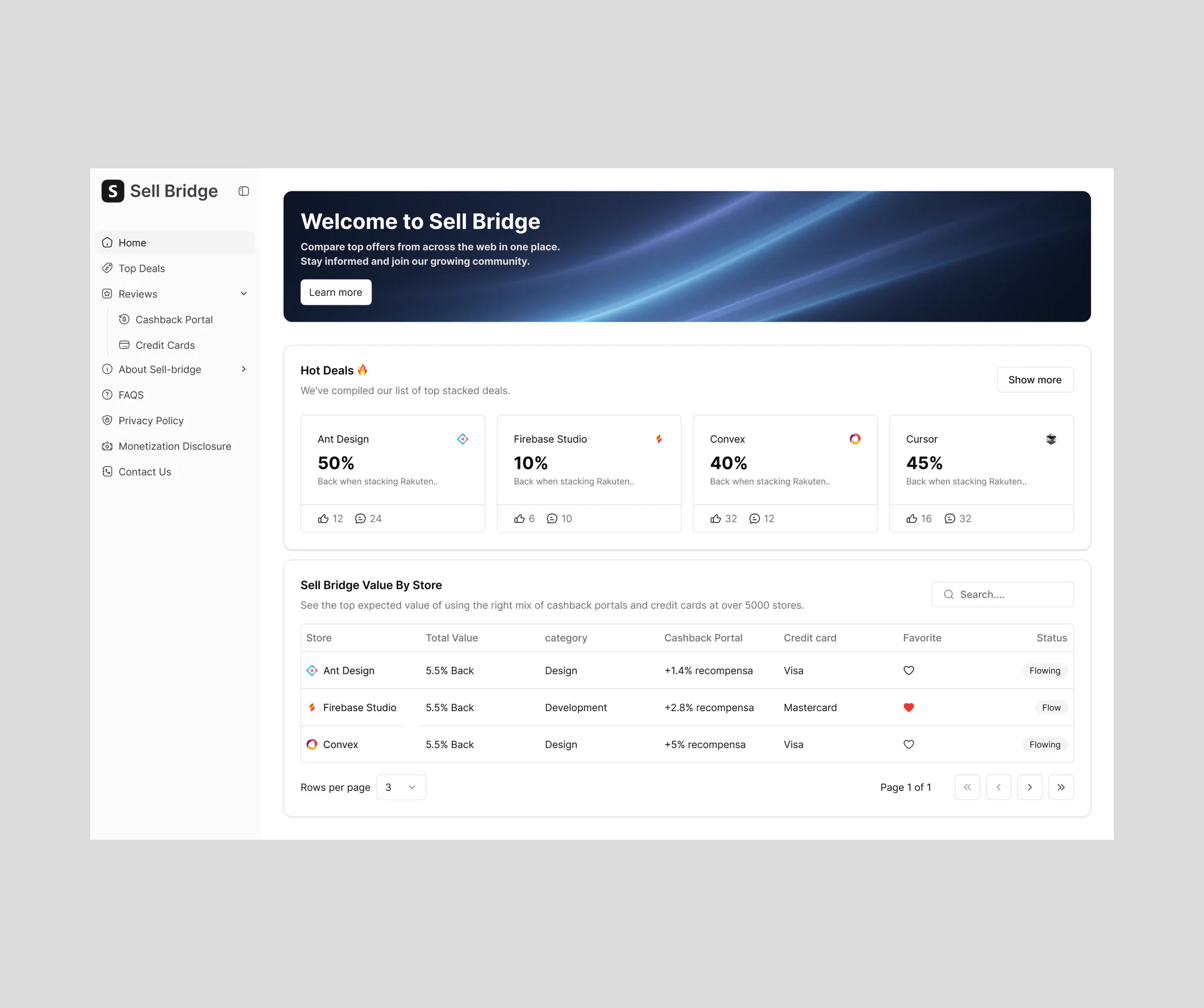Open the Home menu item
The height and width of the screenshot is (1008, 1204).
coord(175,242)
